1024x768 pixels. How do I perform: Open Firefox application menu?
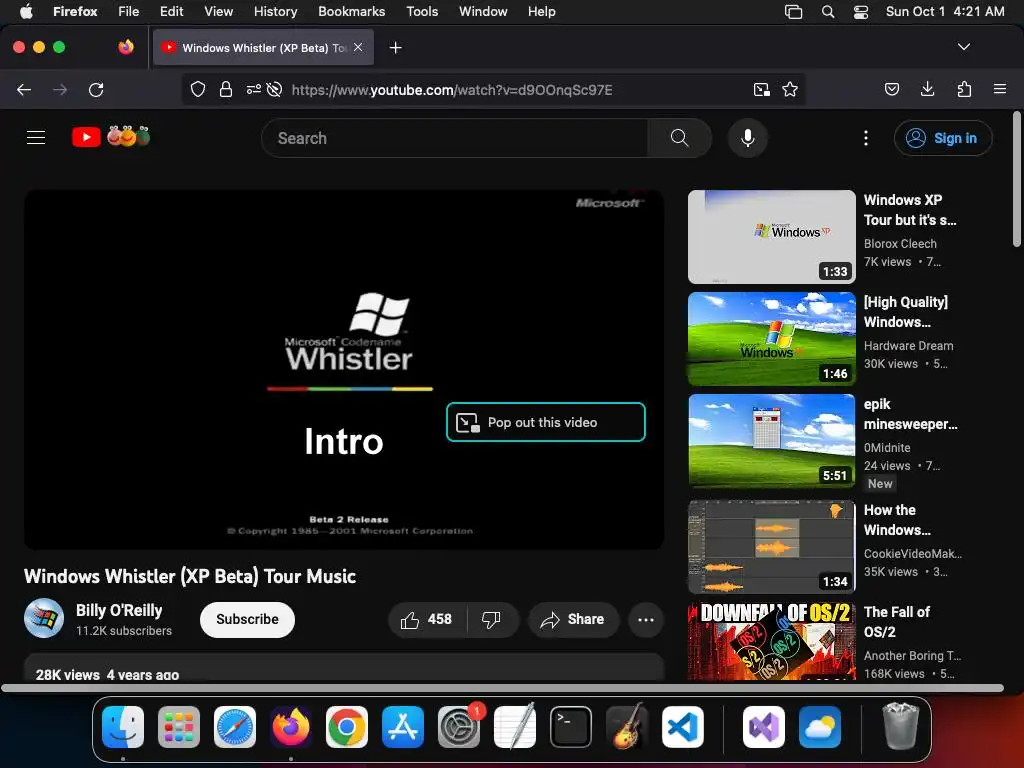(1000, 89)
